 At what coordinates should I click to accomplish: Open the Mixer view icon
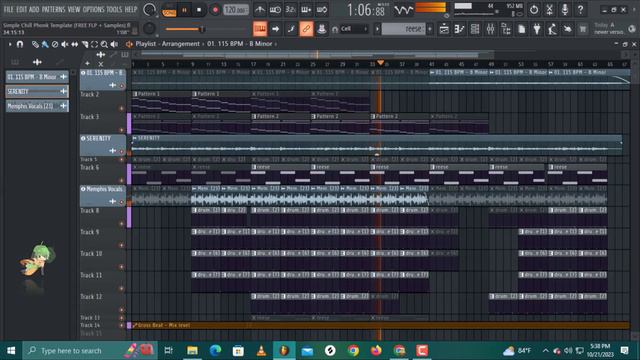click(x=491, y=29)
